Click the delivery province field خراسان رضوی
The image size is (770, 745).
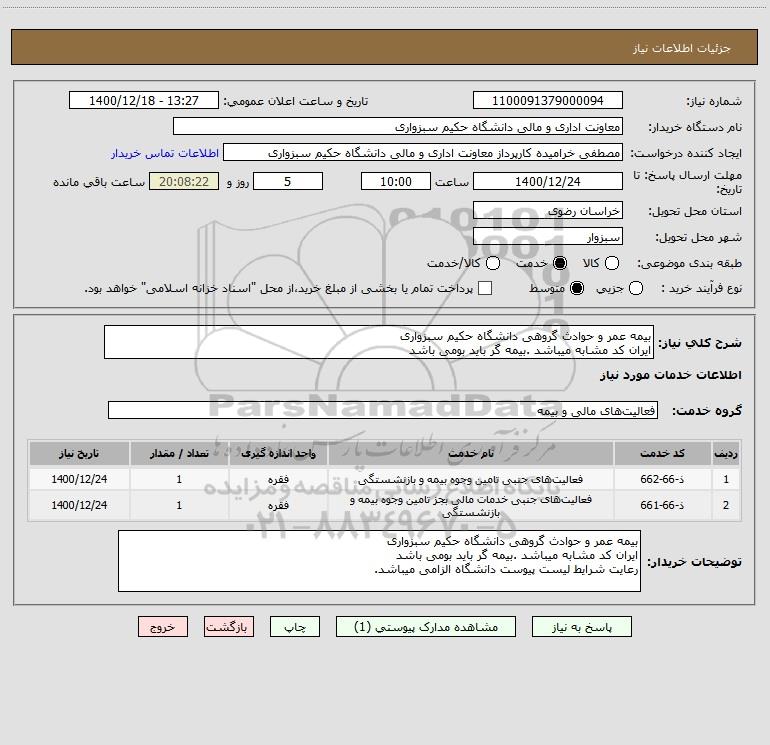tap(548, 210)
